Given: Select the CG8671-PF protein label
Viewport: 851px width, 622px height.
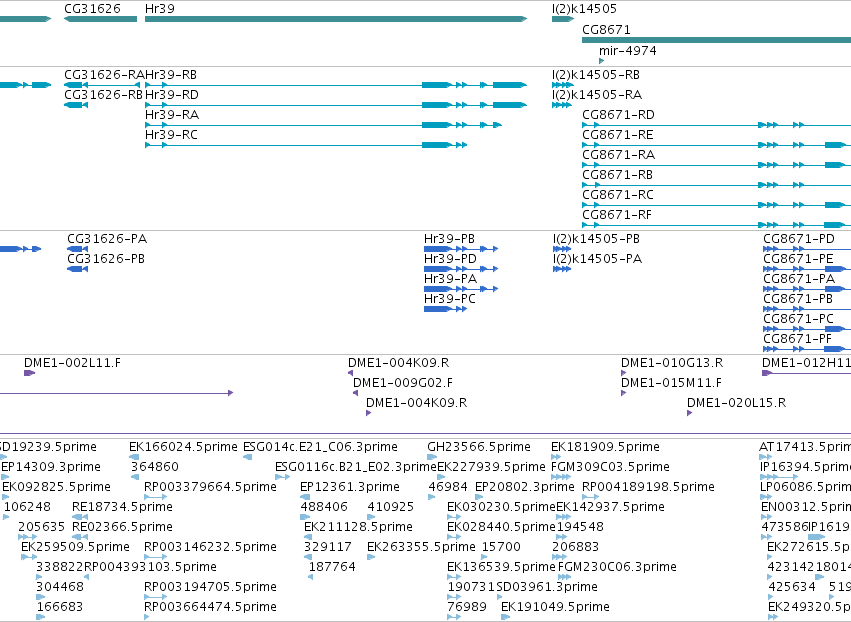Looking at the screenshot, I should point(797,339).
